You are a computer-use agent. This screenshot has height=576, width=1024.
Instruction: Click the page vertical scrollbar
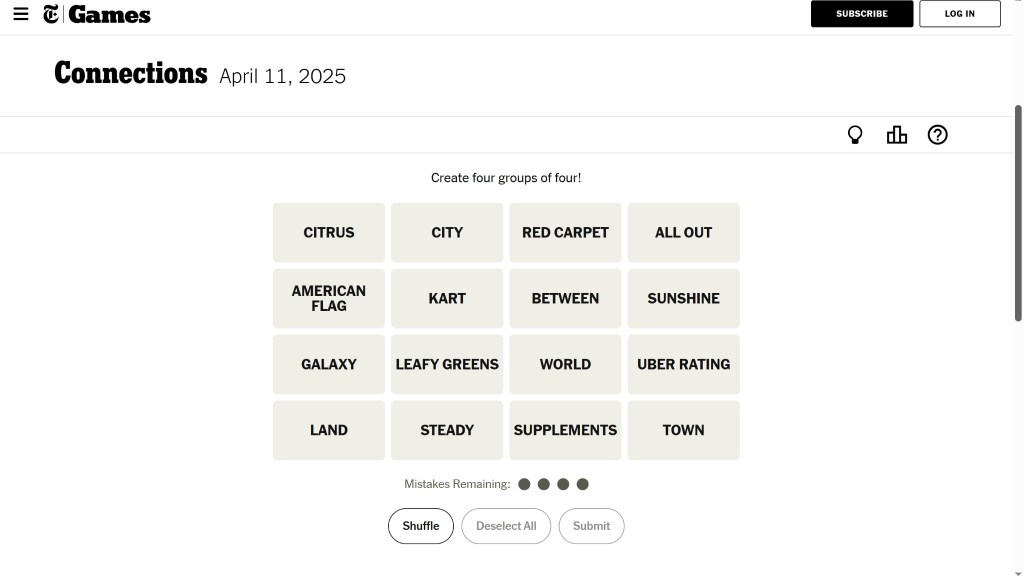point(1017,213)
